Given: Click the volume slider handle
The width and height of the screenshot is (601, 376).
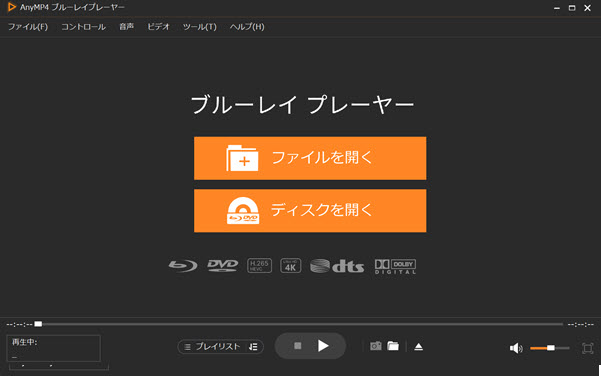Looking at the screenshot, I should pos(551,348).
